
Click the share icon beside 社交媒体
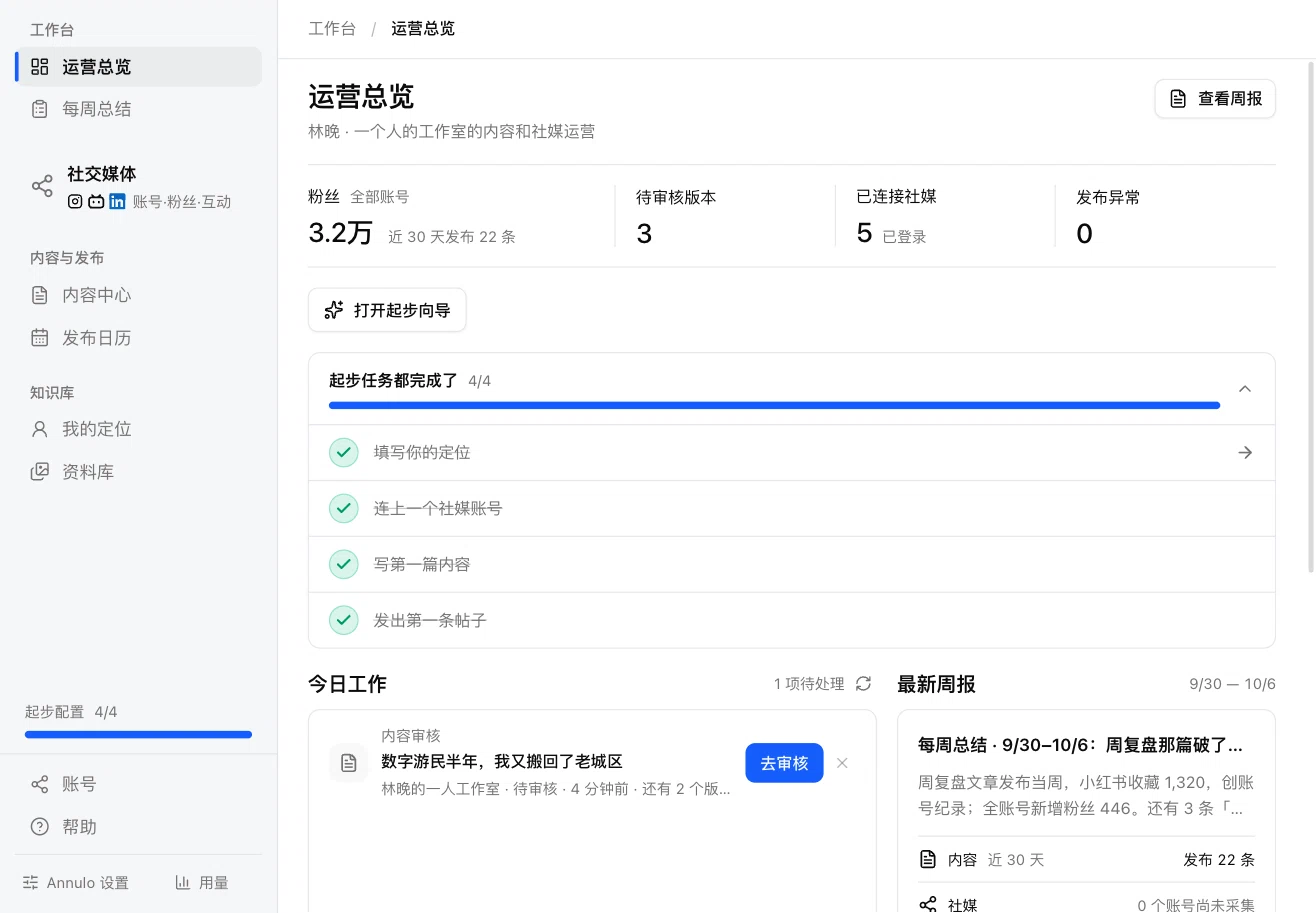[x=42, y=186]
